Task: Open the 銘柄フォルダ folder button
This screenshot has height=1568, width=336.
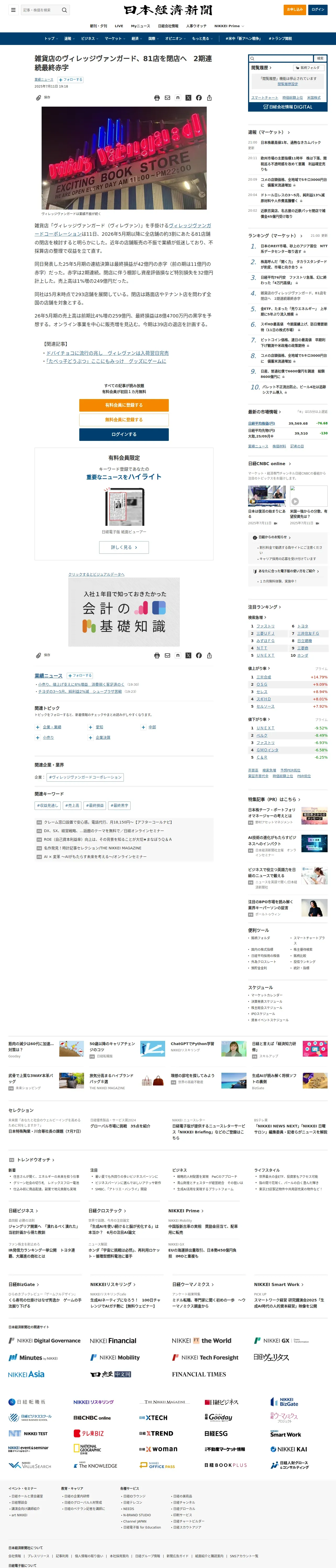Action: pos(309,68)
